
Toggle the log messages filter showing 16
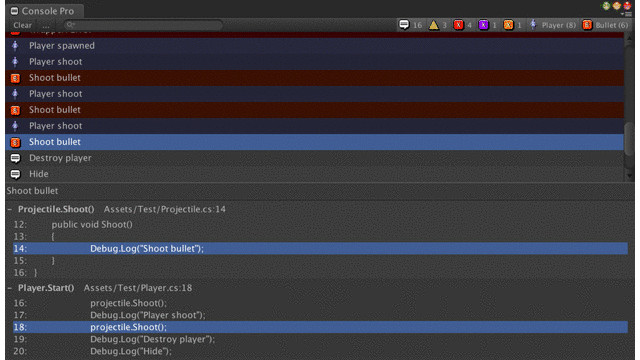coord(411,25)
